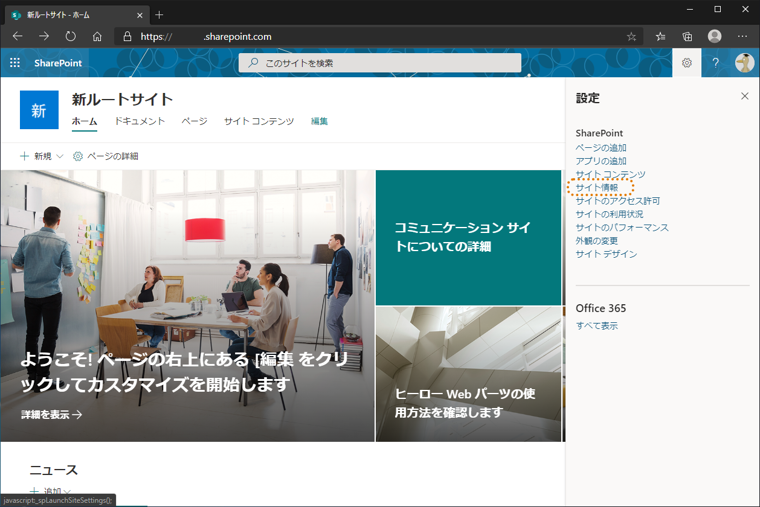Click 詳細を表示 link on hero image
The height and width of the screenshot is (507, 760).
51,414
